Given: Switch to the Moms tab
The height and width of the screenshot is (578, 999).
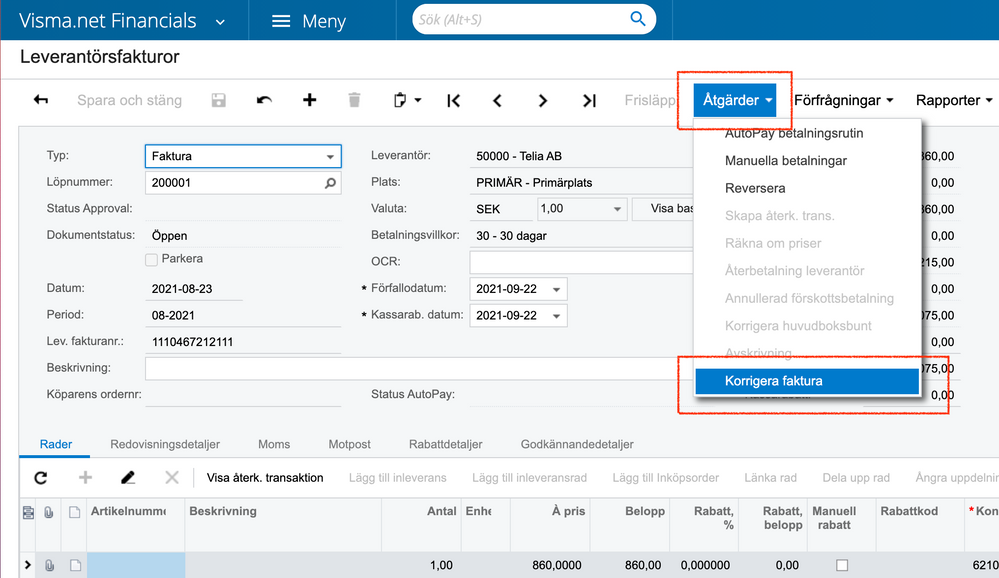Looking at the screenshot, I should (274, 444).
